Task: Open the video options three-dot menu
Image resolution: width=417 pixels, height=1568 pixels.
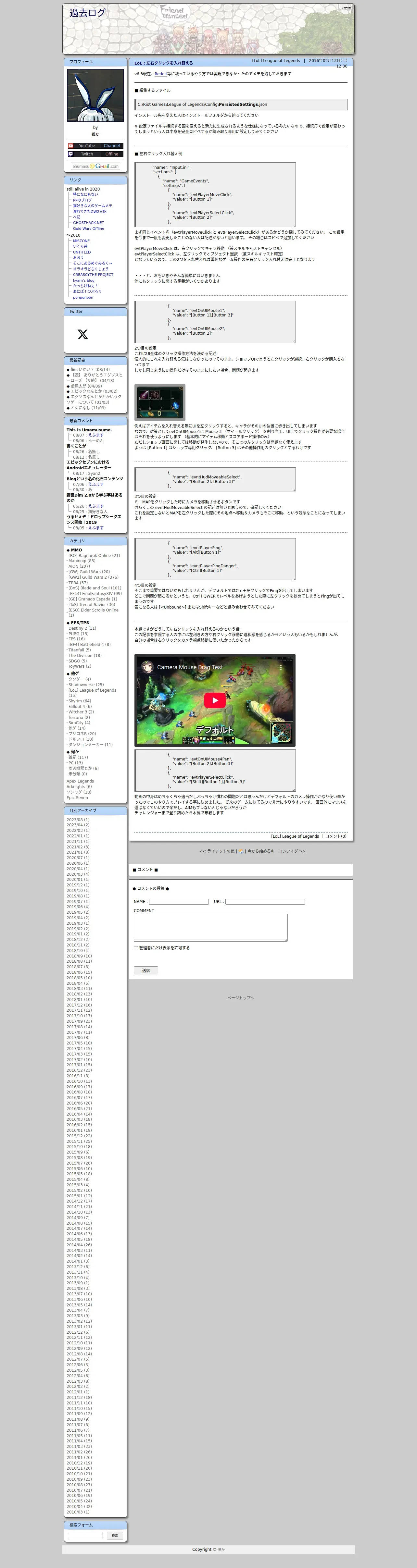Action: (281, 667)
